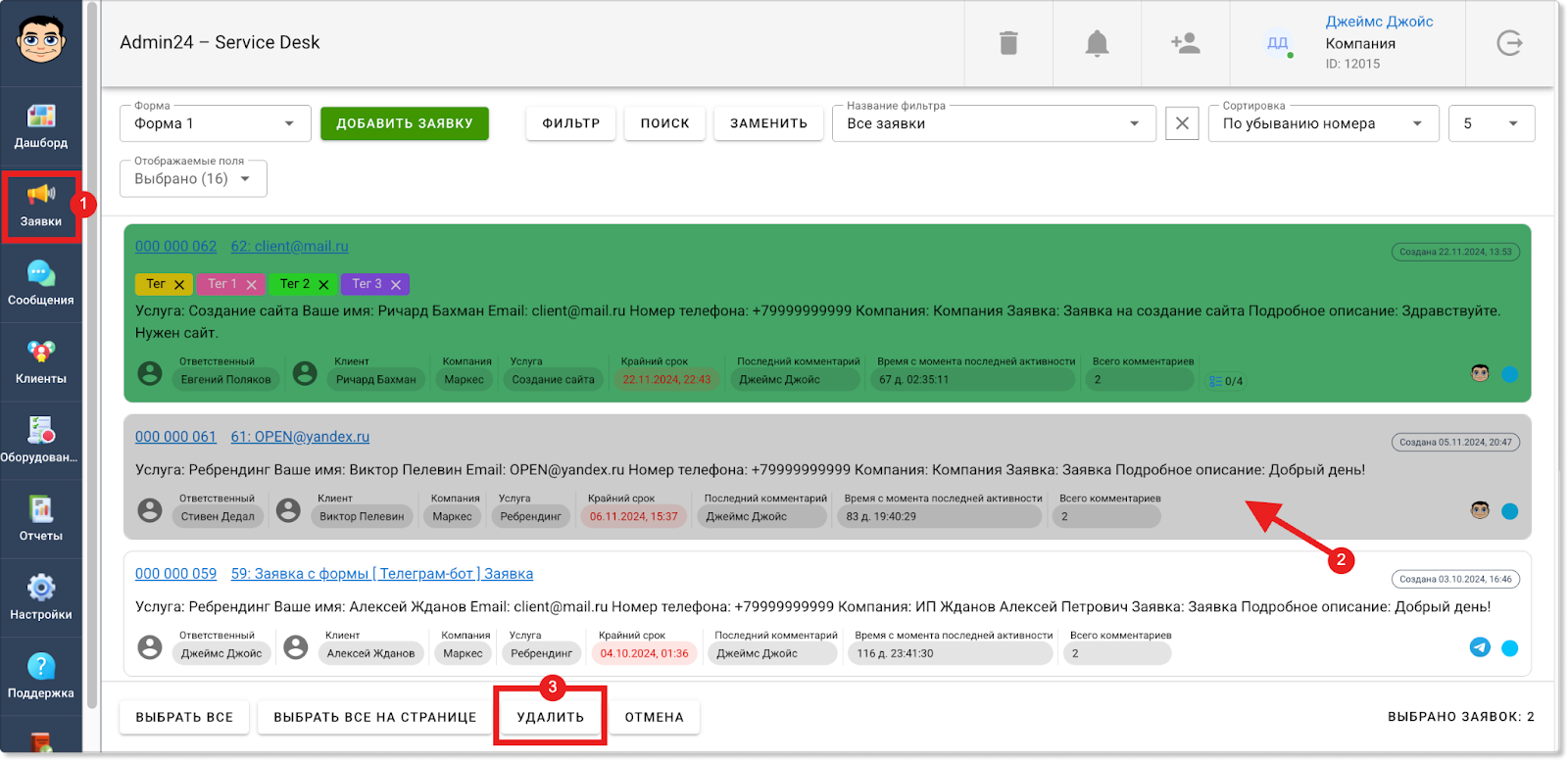Click the Евгений Поляков chip
The image size is (1568, 761).
pos(226,379)
